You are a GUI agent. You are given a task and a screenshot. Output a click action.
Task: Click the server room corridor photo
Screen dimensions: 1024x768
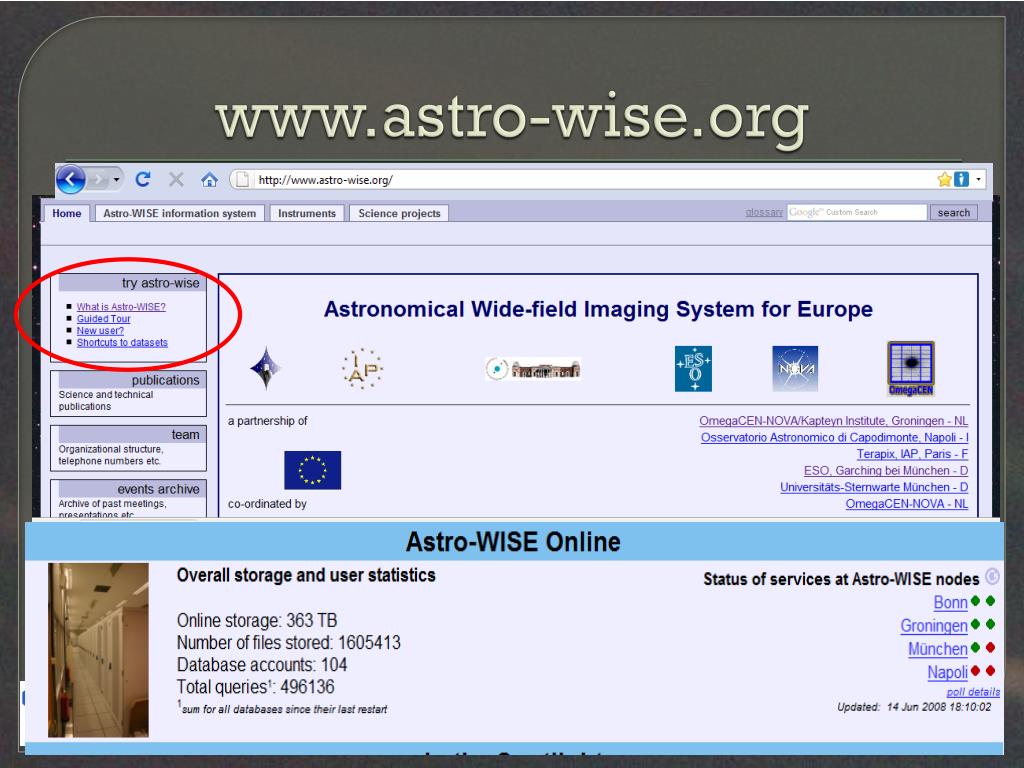click(x=98, y=650)
